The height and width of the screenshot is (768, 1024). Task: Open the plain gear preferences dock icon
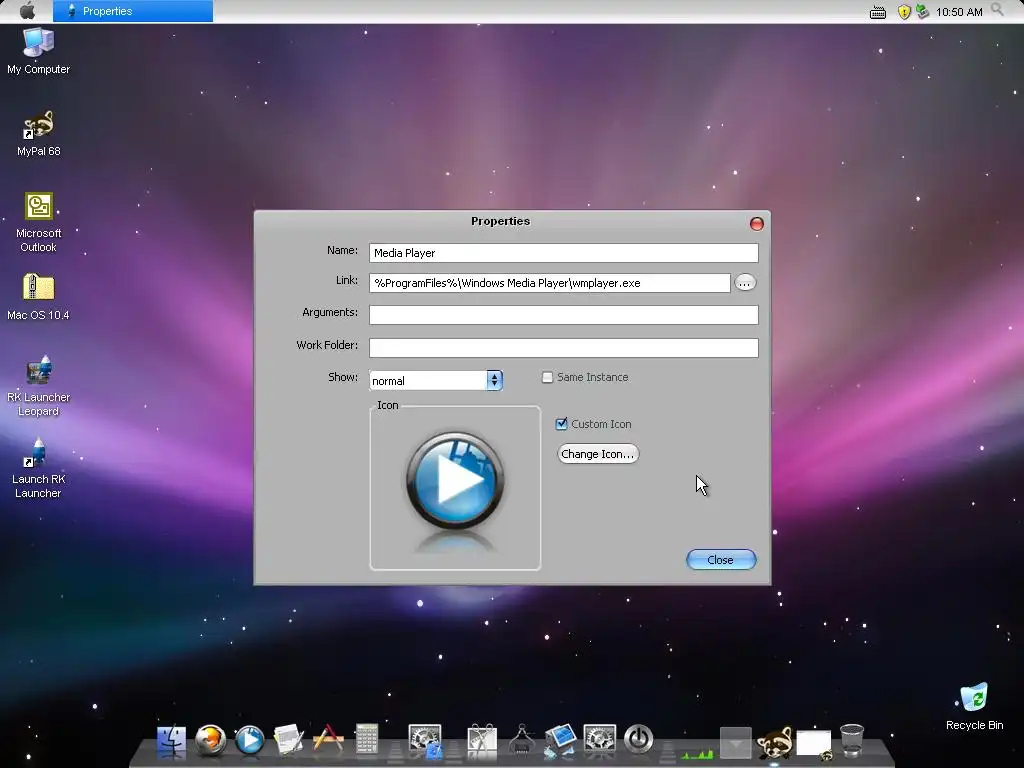pyautogui.click(x=600, y=741)
